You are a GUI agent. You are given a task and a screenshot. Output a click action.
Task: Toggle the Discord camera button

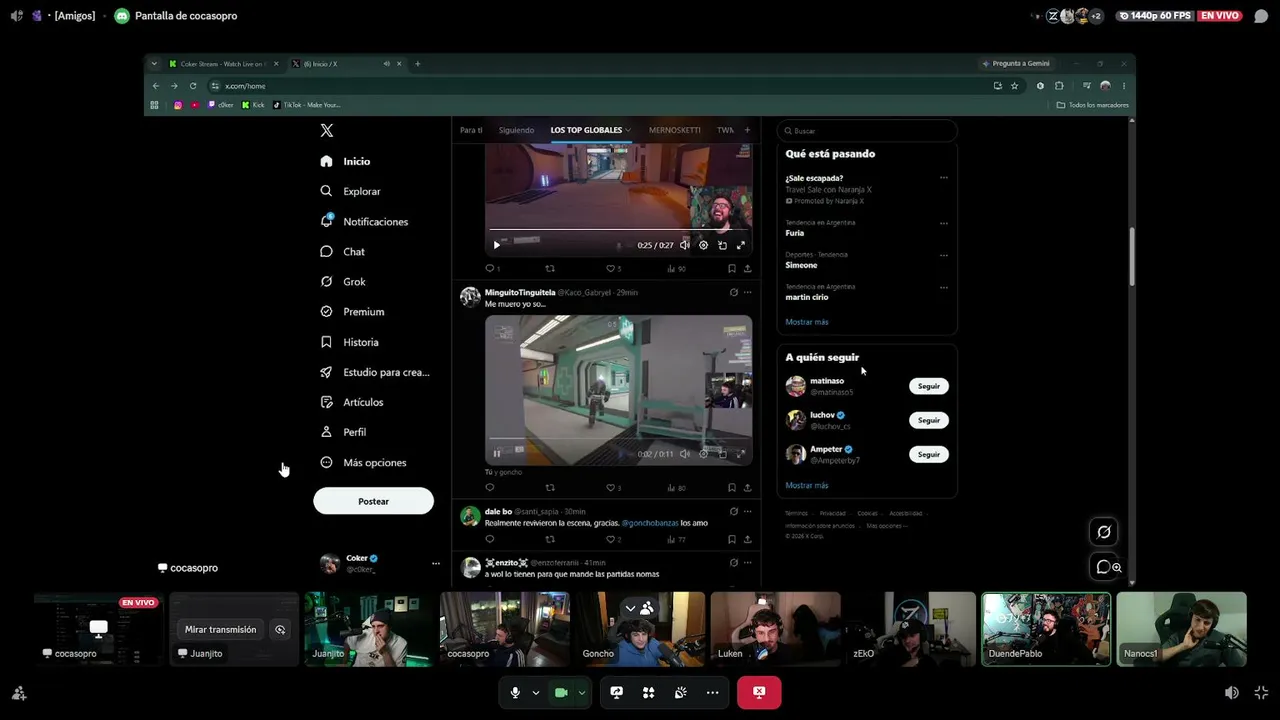click(561, 692)
